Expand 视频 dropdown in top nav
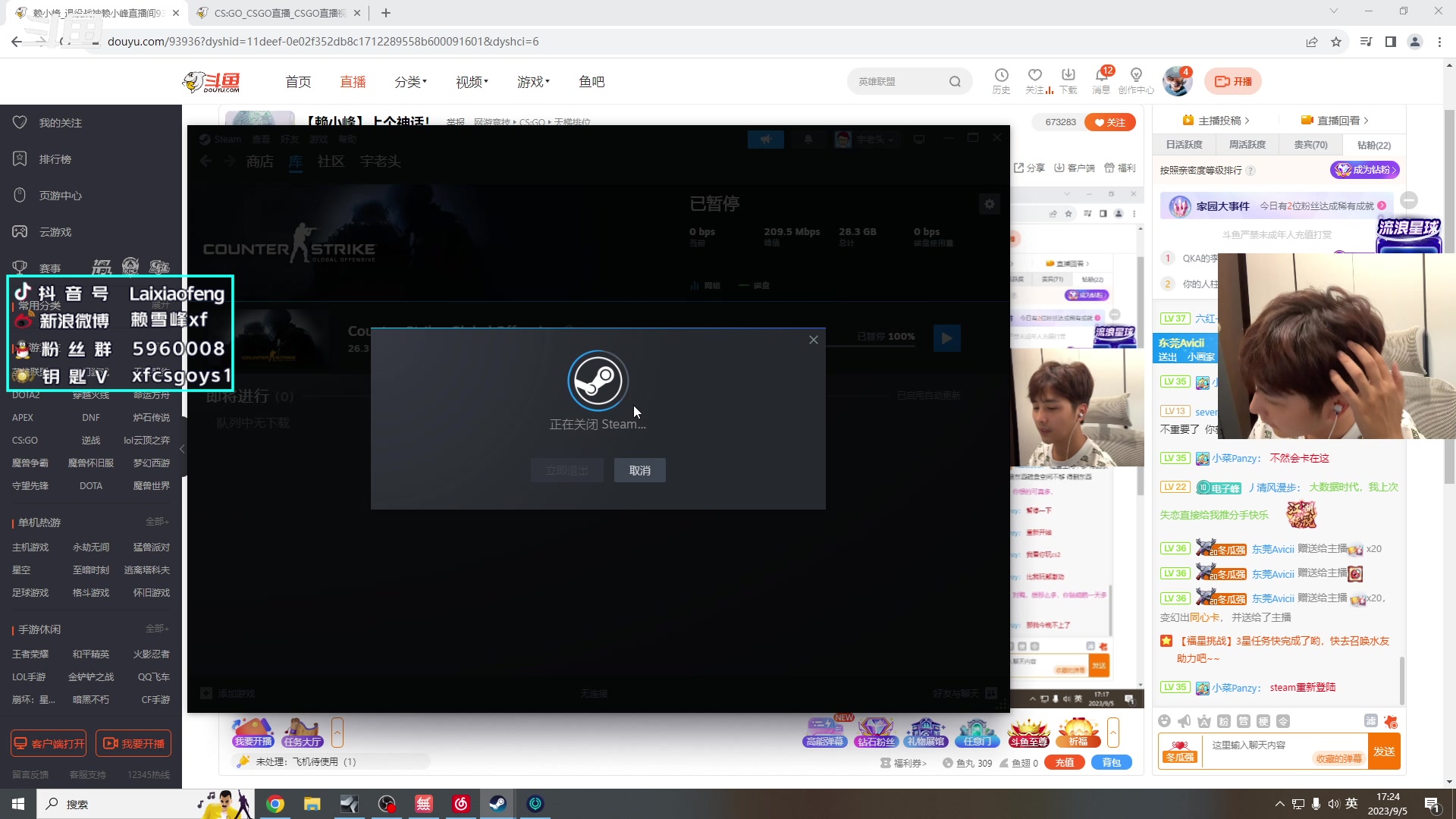1456x819 pixels. pos(472,82)
